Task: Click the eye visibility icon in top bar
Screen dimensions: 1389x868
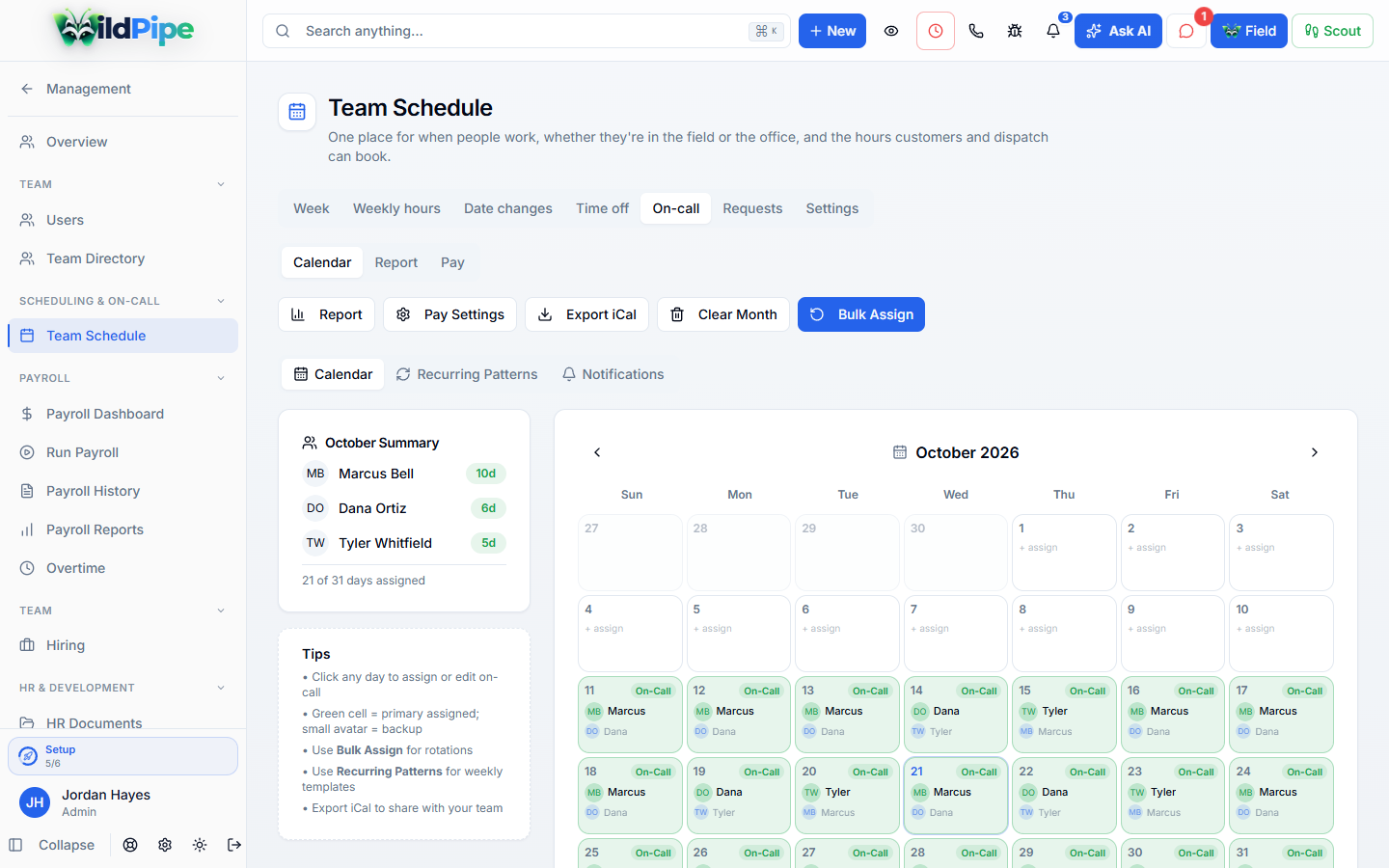Action: 891,31
